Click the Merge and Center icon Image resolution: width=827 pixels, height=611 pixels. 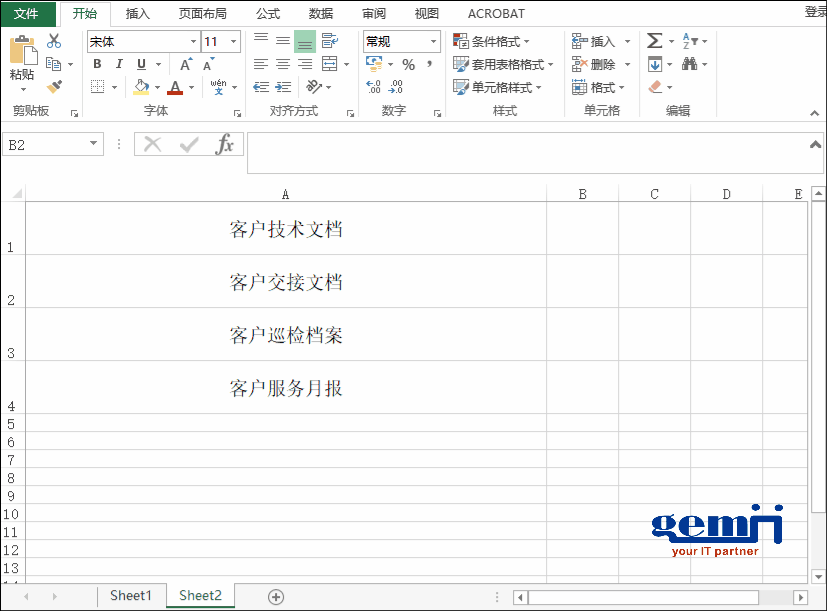click(330, 63)
